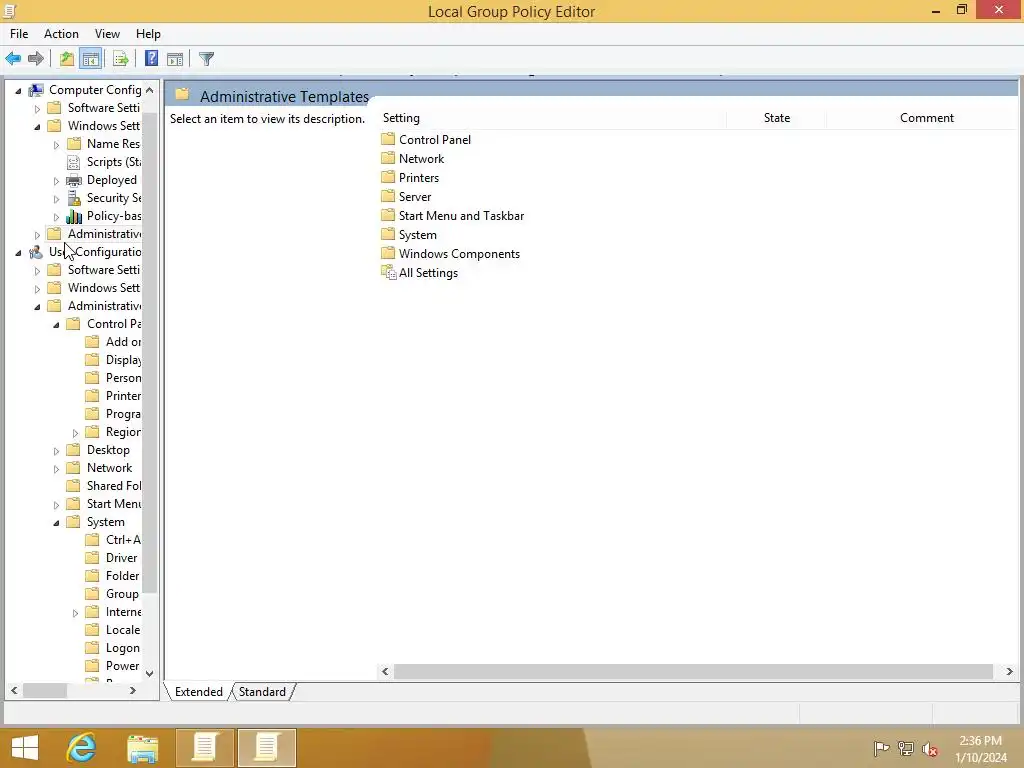
Task: Switch to the Extended tab
Action: pos(199,692)
